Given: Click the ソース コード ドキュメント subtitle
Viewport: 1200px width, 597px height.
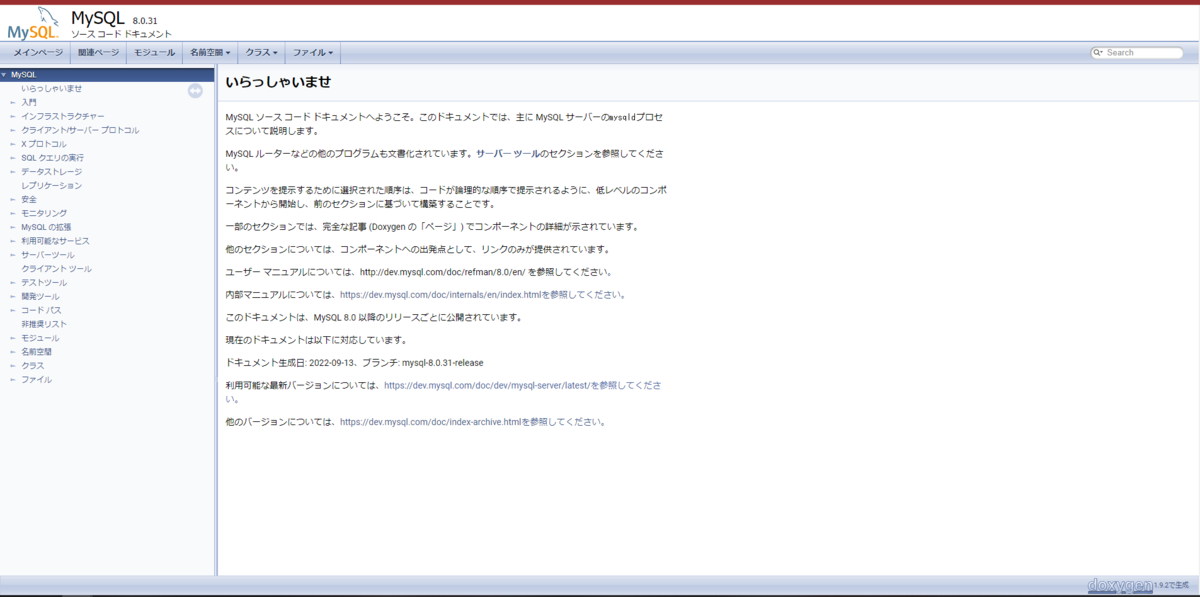Looking at the screenshot, I should (120, 35).
